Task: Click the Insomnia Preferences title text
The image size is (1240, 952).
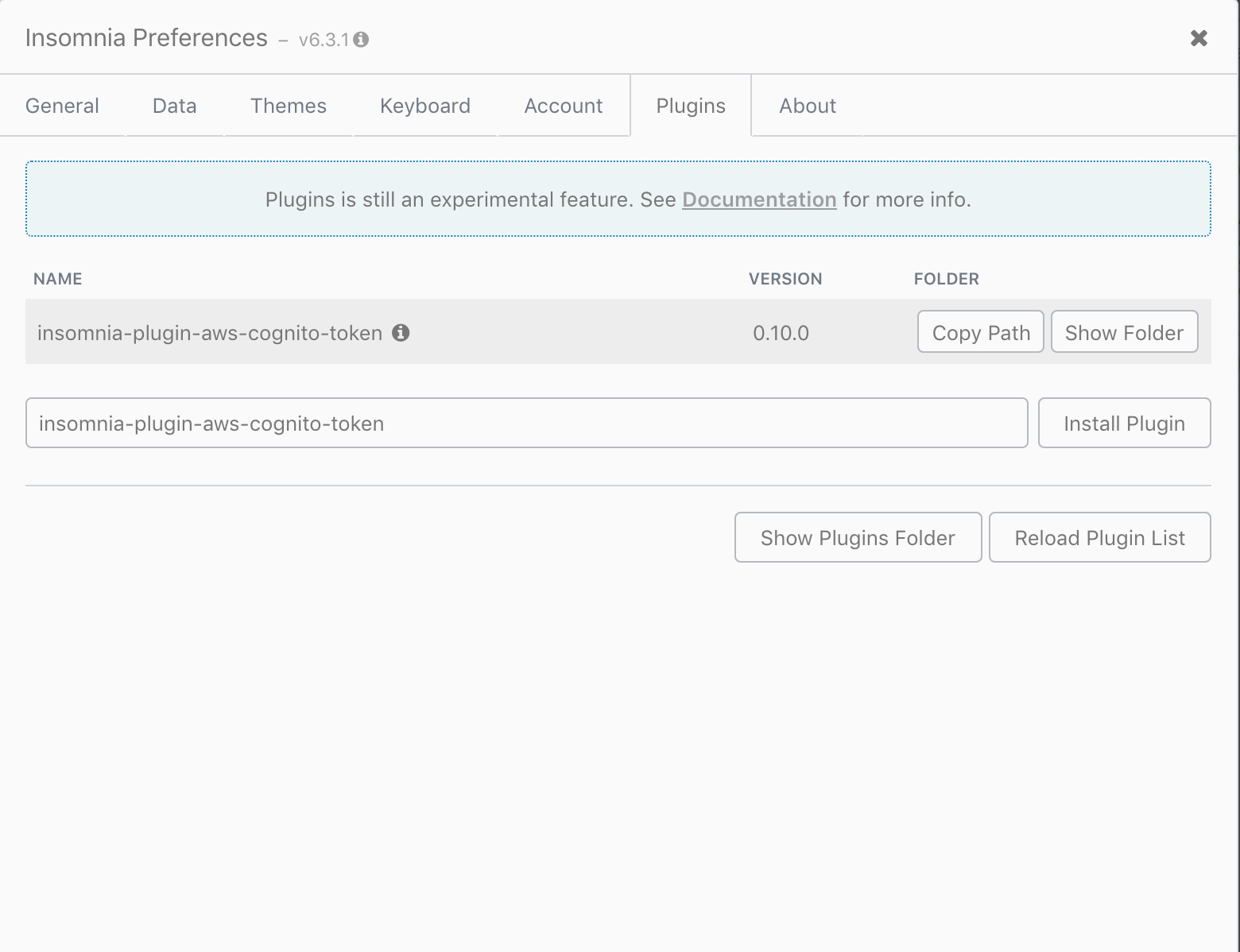Action: [146, 38]
